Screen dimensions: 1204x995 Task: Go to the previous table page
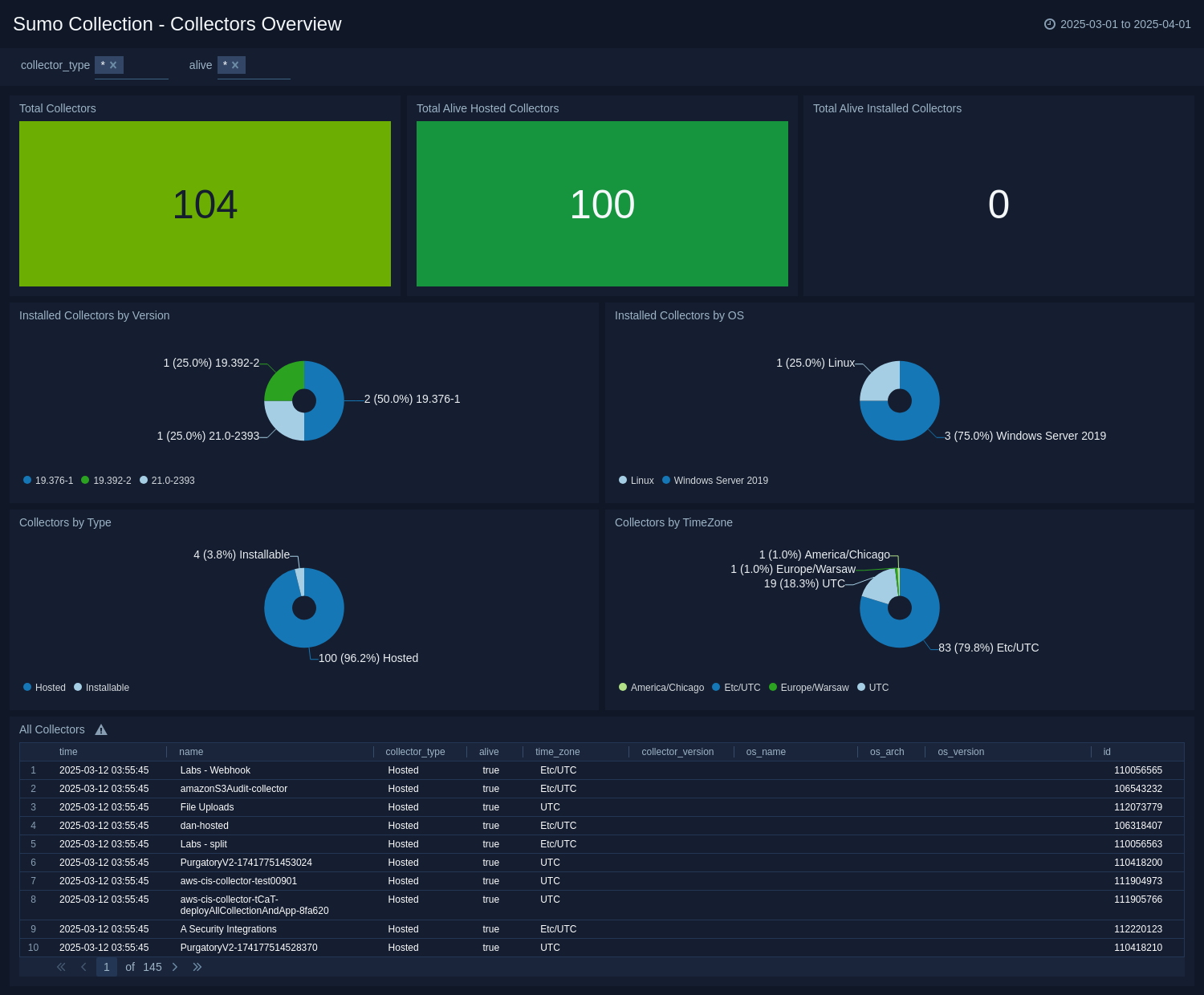(83, 967)
